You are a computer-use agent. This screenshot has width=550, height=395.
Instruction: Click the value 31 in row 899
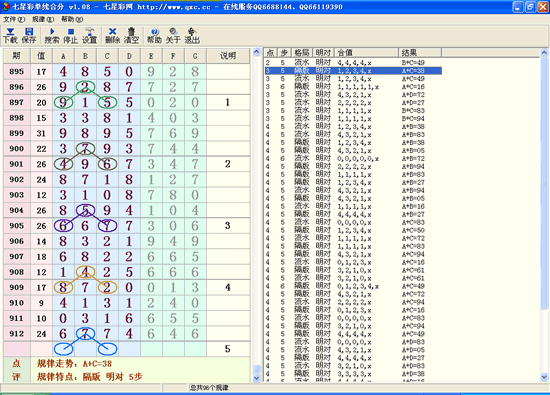tap(41, 133)
